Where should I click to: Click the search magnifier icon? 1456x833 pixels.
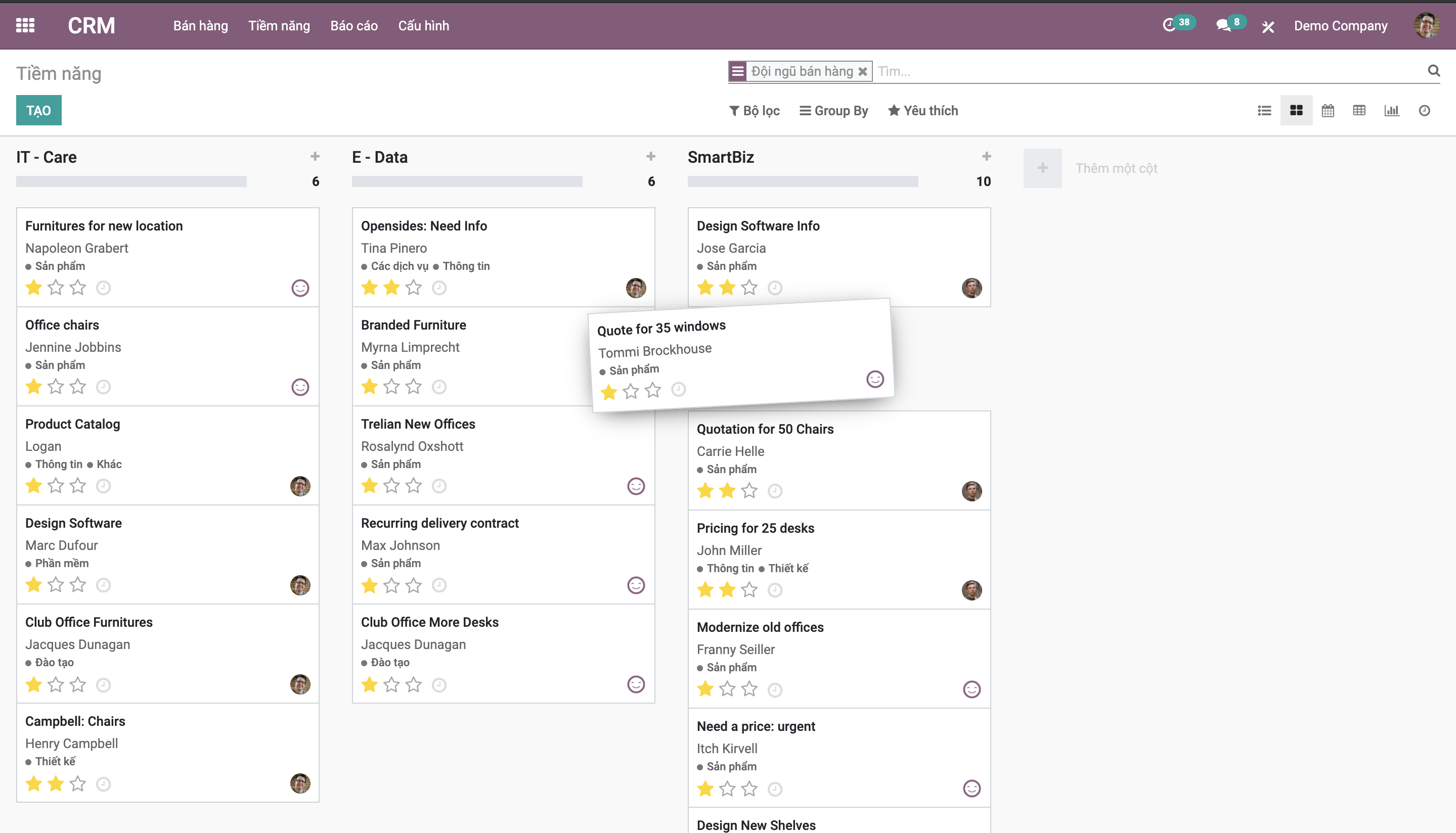pos(1433,70)
